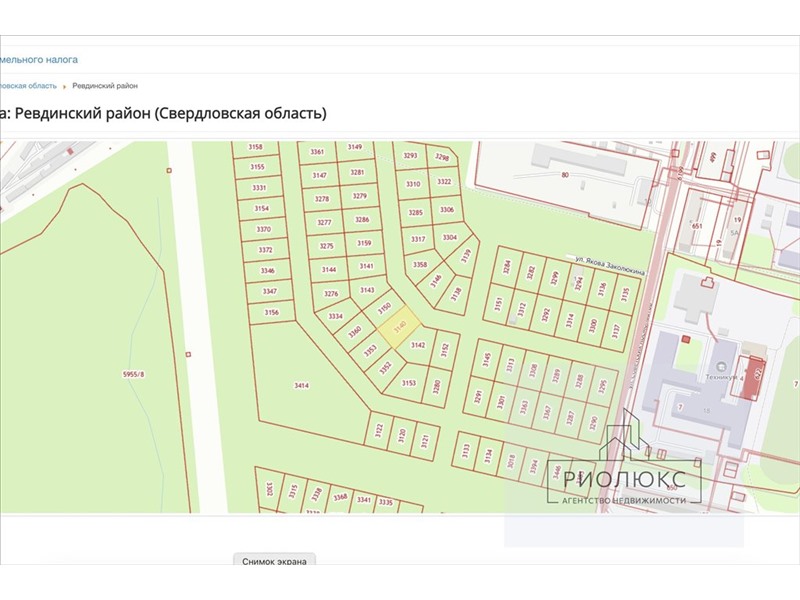This screenshot has width=800, height=600.
Task: Open the land tax link in header
Action: pos(38,60)
